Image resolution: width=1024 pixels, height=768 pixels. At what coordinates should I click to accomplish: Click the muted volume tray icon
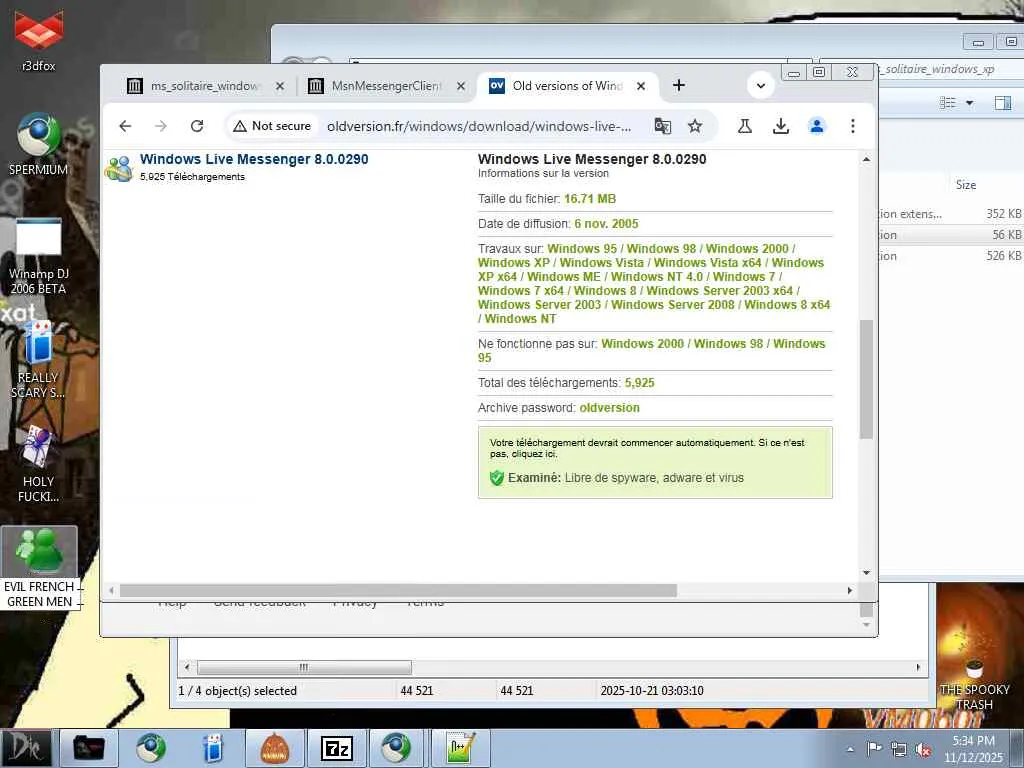(x=923, y=749)
